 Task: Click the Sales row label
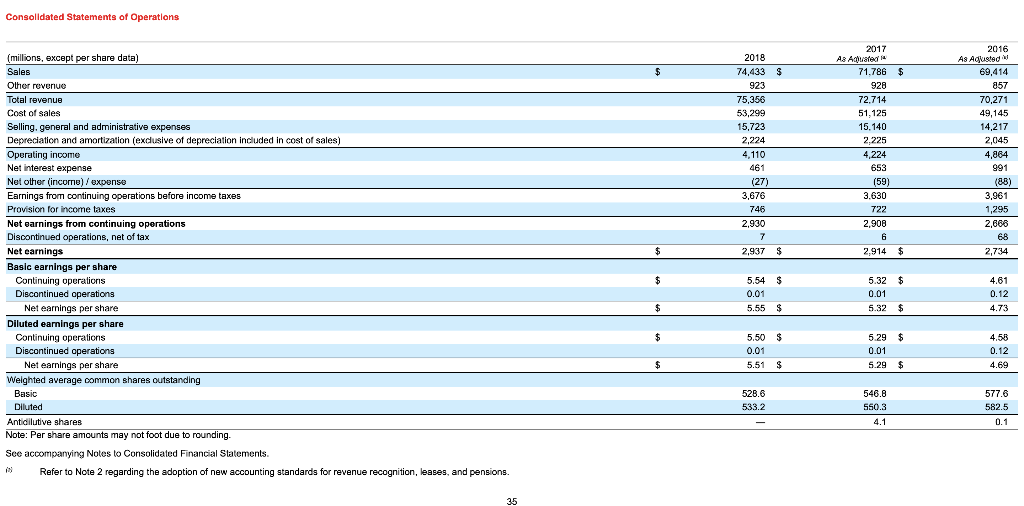[18, 72]
